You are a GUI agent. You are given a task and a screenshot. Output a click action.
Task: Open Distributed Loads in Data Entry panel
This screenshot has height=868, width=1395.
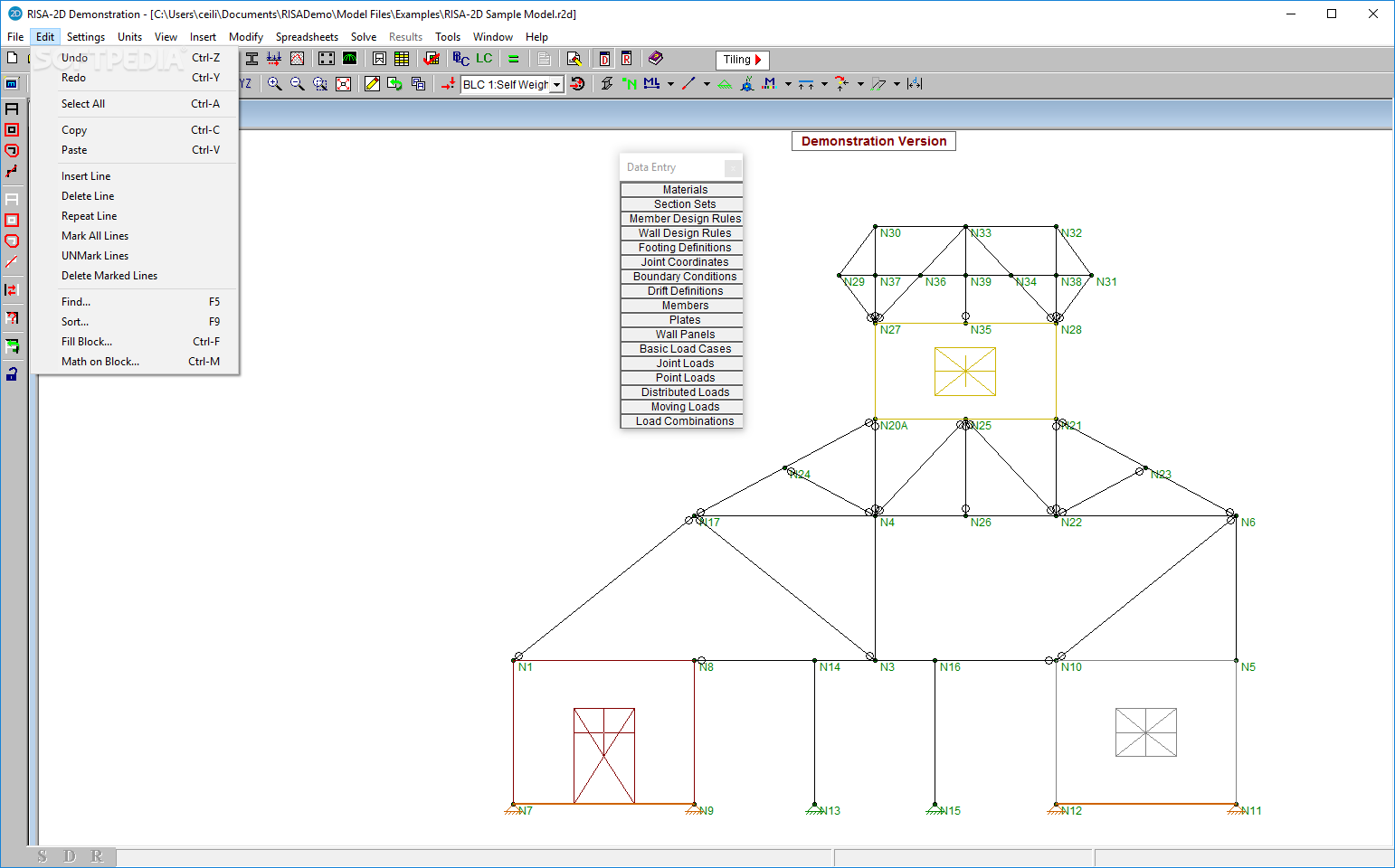[681, 392]
